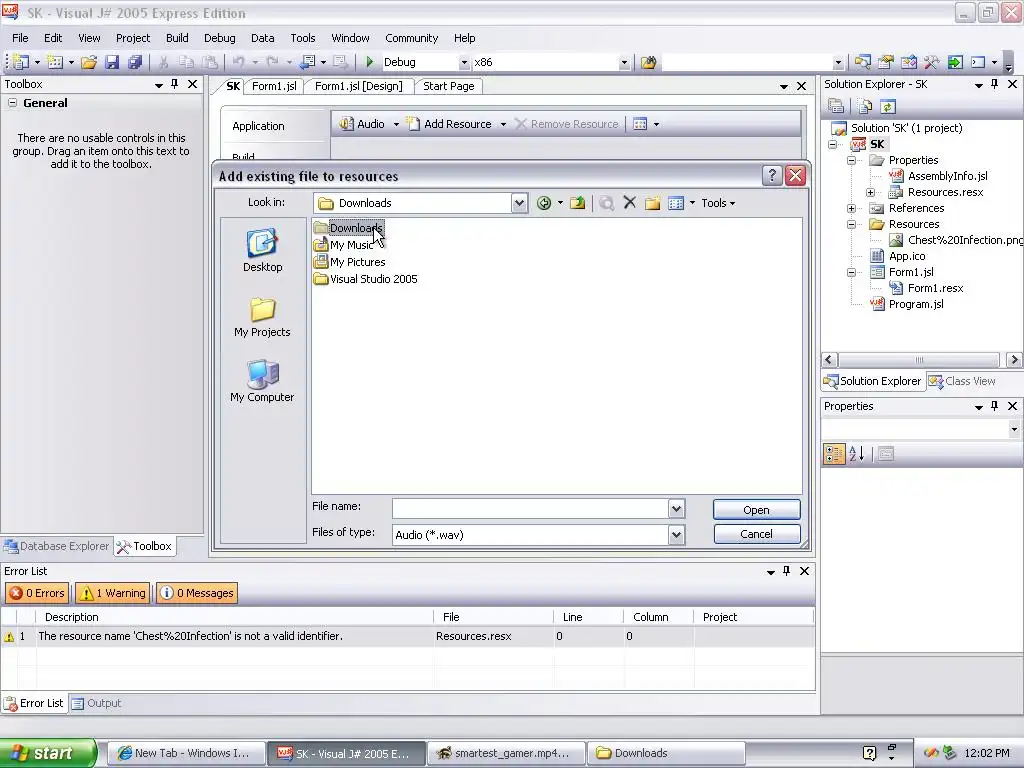Collapse the Form1.jsl node
Screen dimensions: 1024x768
tap(851, 272)
